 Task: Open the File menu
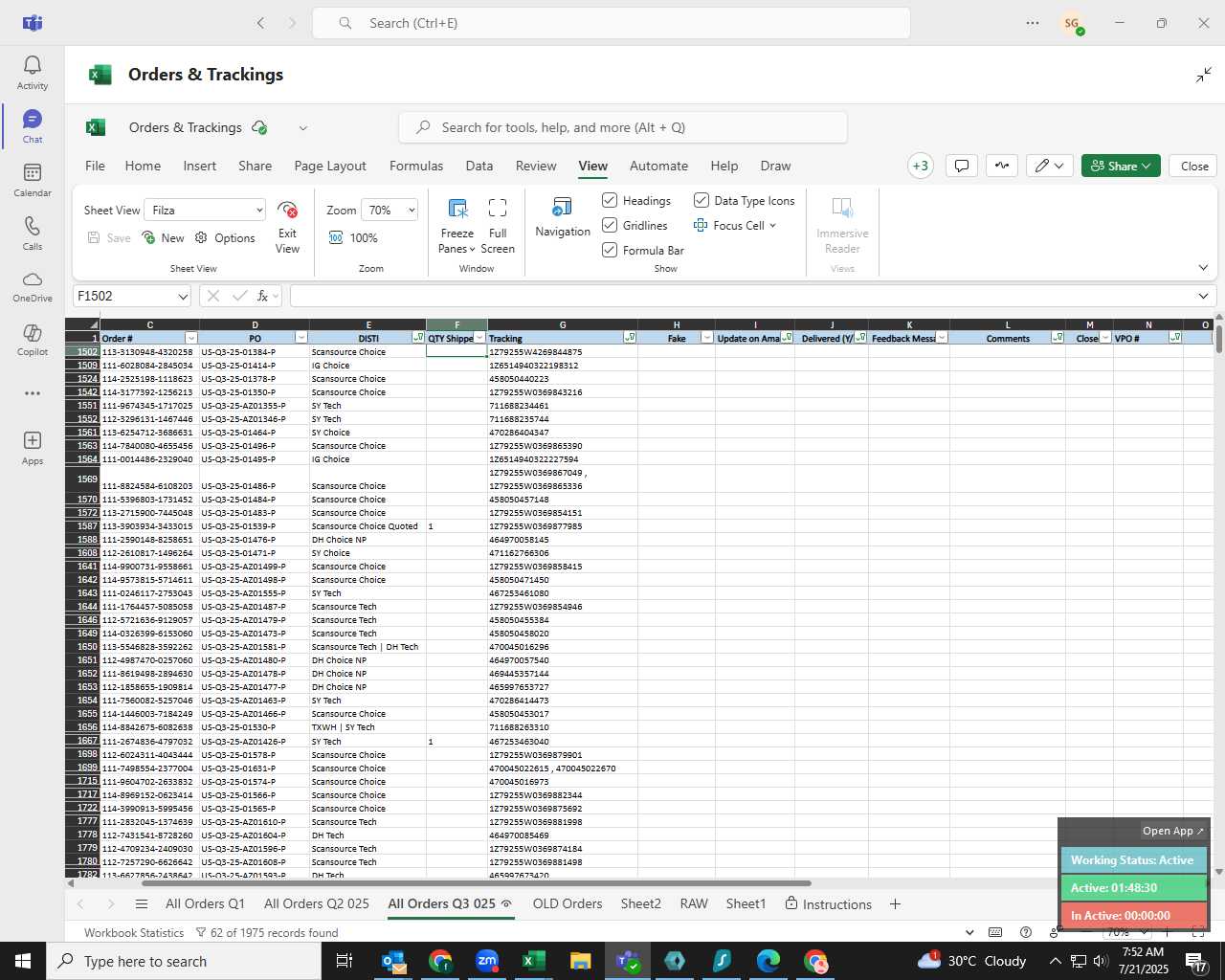(95, 166)
